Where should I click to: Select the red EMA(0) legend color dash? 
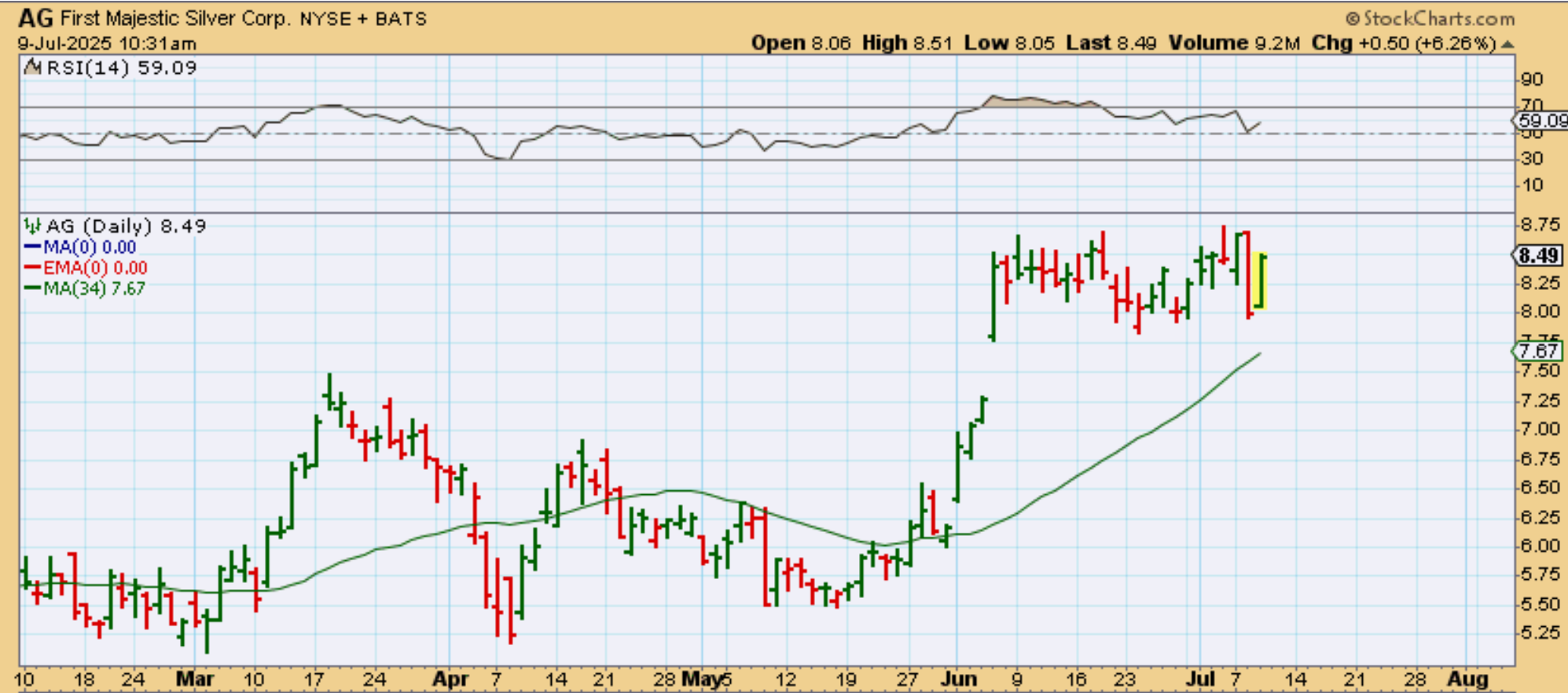click(x=32, y=268)
